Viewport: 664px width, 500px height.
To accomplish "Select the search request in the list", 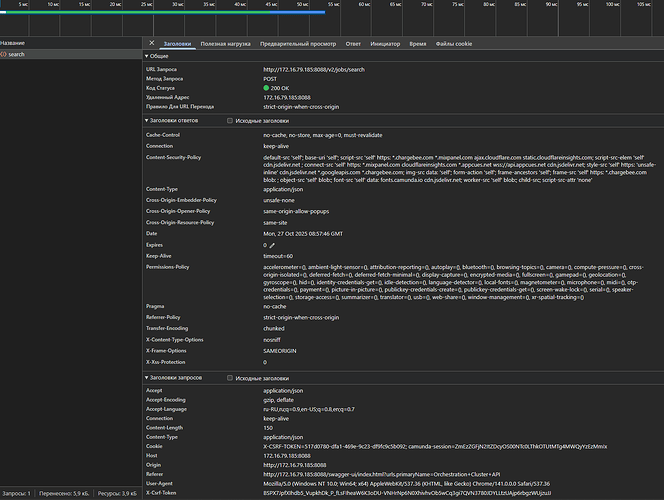I will click(x=17, y=55).
